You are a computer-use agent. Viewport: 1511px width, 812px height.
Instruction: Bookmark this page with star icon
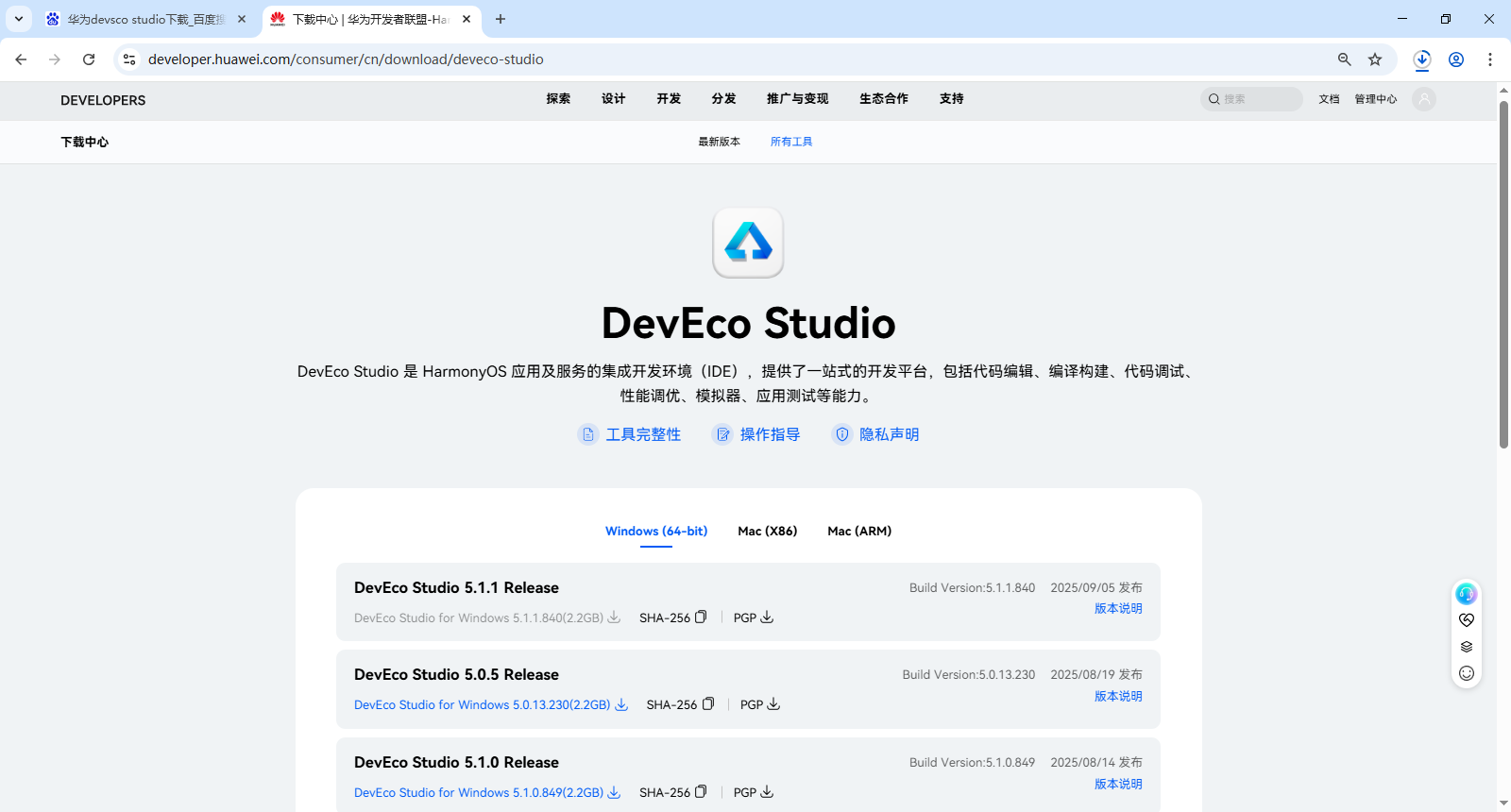[x=1375, y=59]
